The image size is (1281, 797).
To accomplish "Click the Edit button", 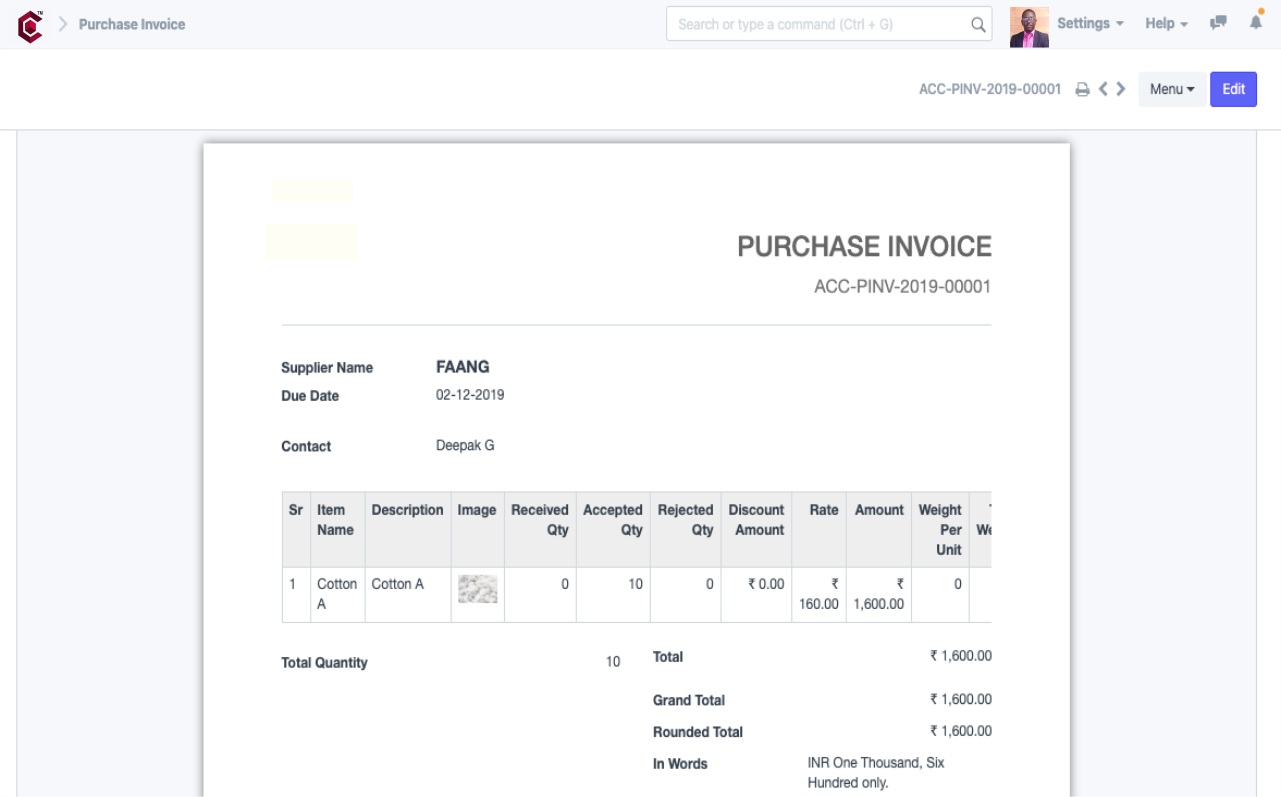I will pos(1233,89).
